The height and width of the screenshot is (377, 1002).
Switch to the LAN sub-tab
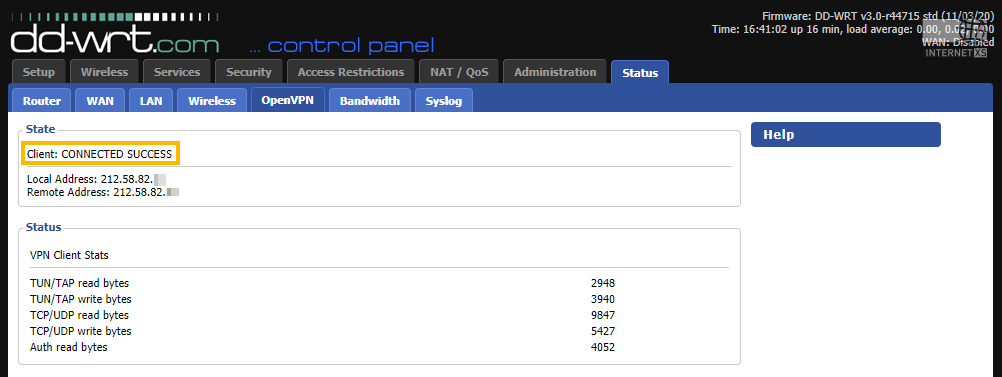point(151,100)
